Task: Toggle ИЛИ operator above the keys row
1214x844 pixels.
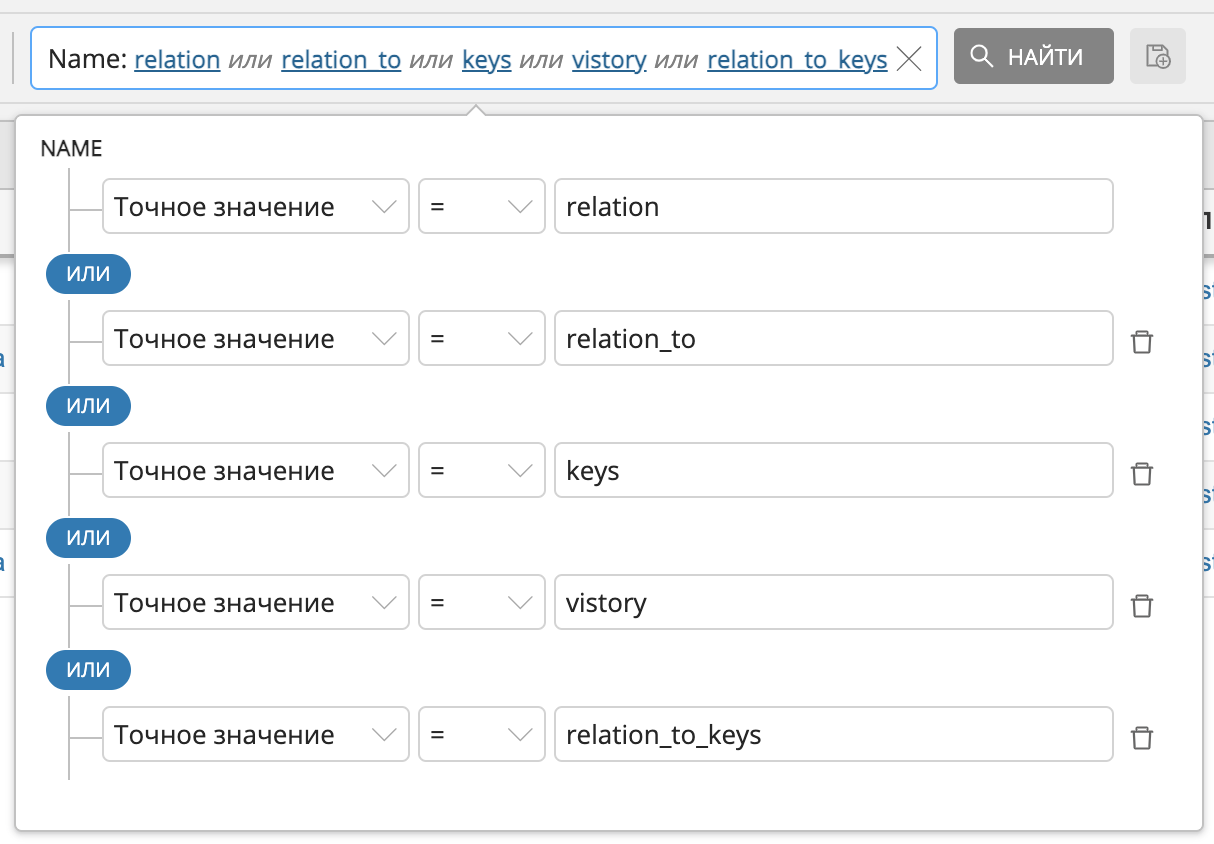Action: pos(88,406)
